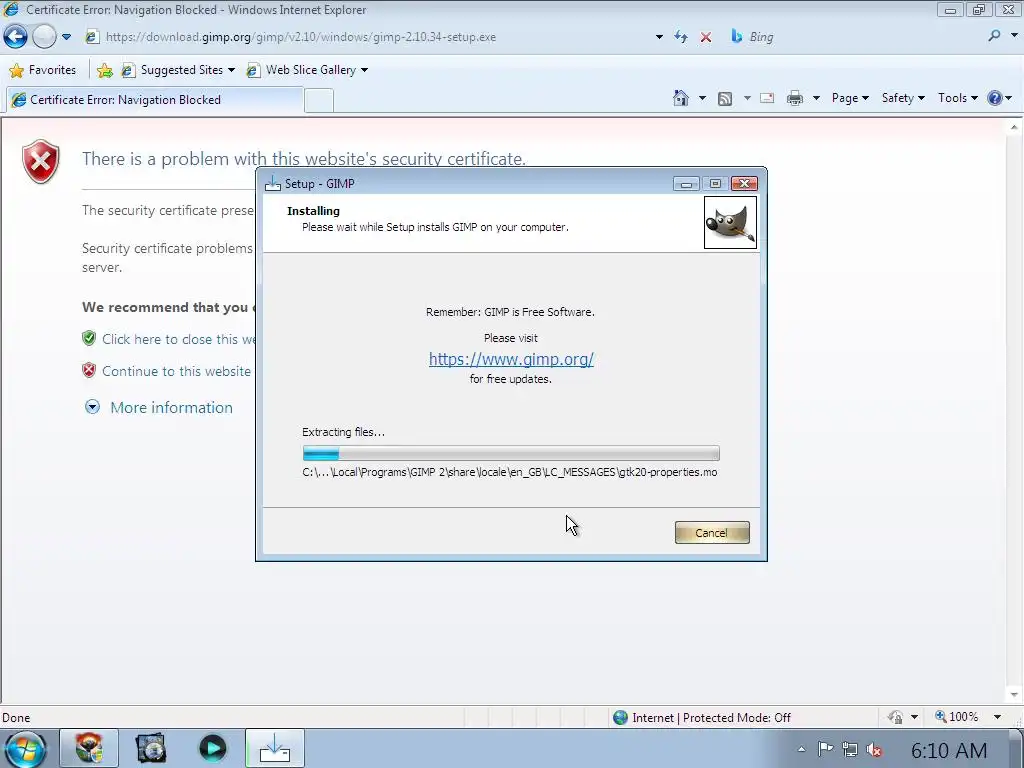Click the search magnifier icon

[994, 37]
